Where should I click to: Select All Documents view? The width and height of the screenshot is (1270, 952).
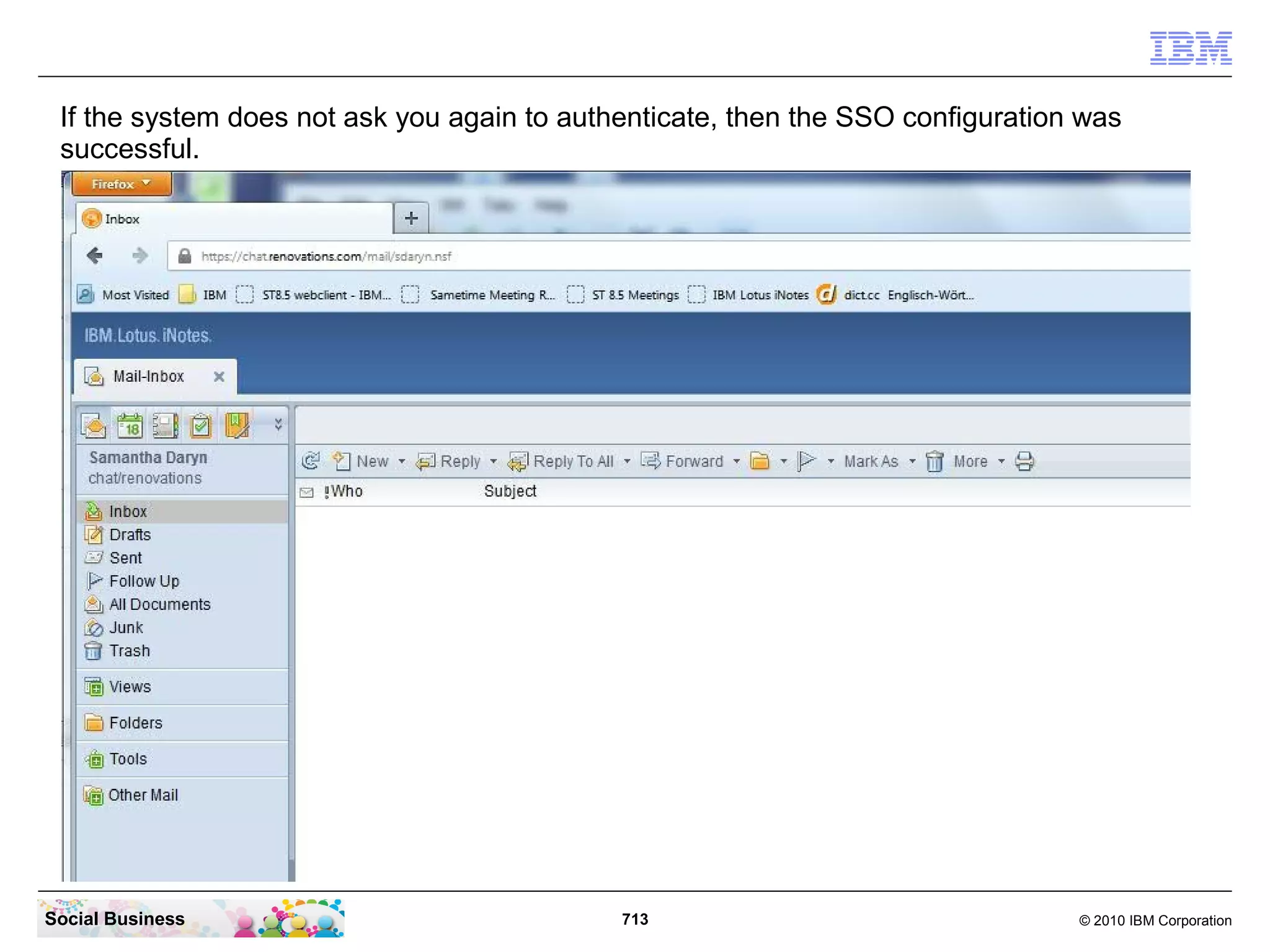(x=182, y=604)
